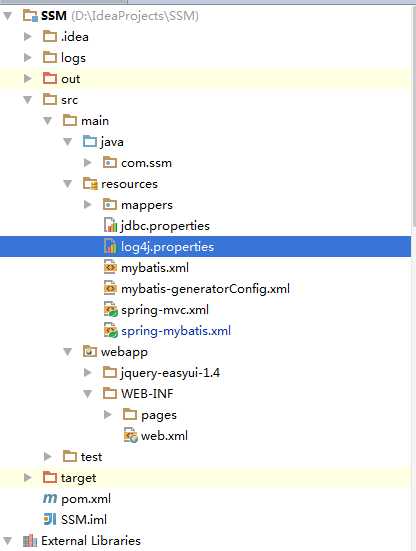The height and width of the screenshot is (551, 416).
Task: Collapse the resources folder arrow
Action: click(67, 184)
